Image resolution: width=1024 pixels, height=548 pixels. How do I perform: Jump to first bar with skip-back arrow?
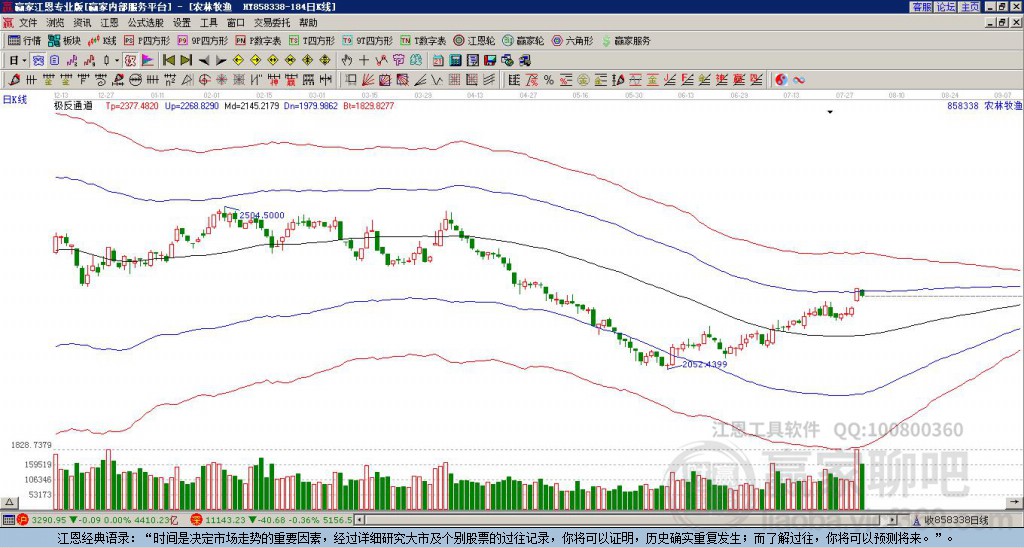[168, 61]
